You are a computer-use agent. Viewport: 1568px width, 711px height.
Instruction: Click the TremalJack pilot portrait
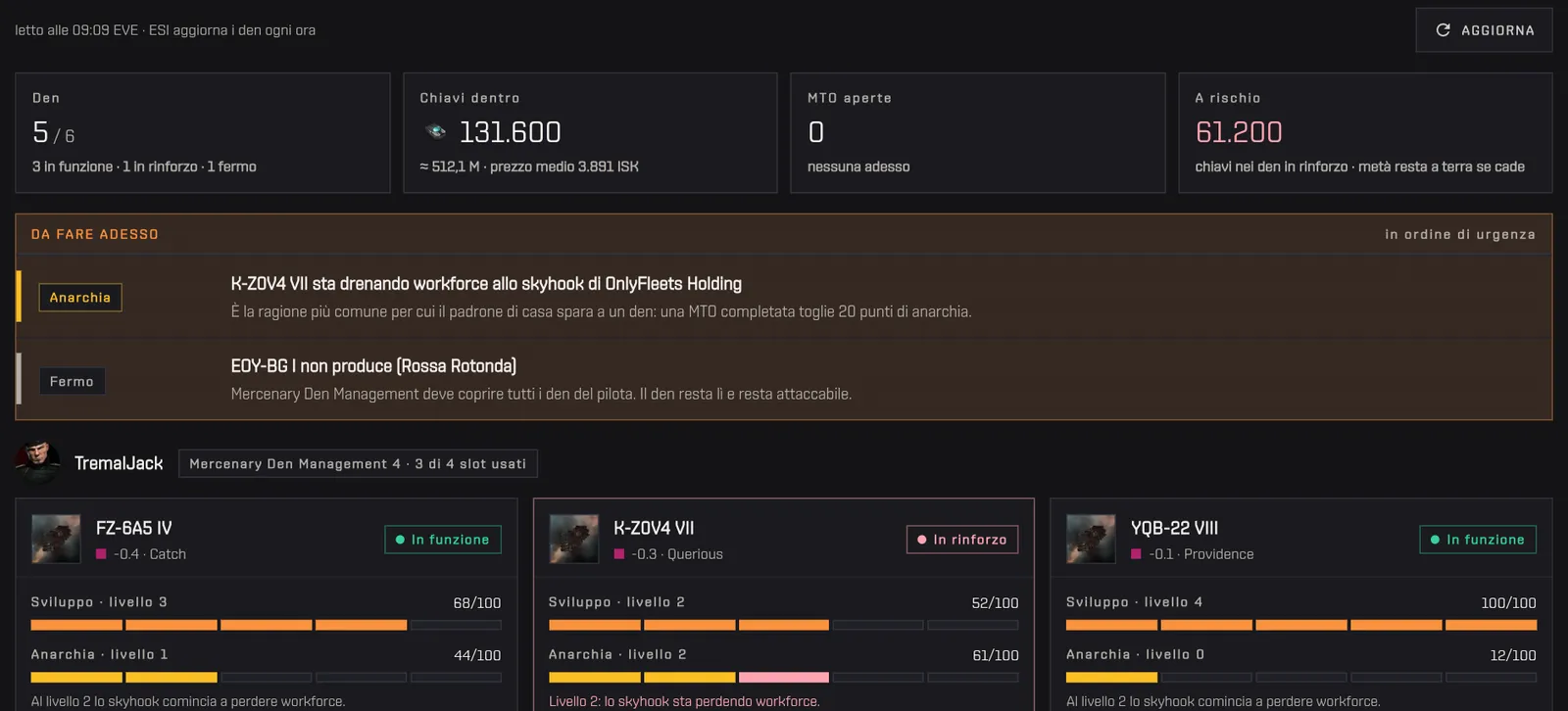point(38,462)
